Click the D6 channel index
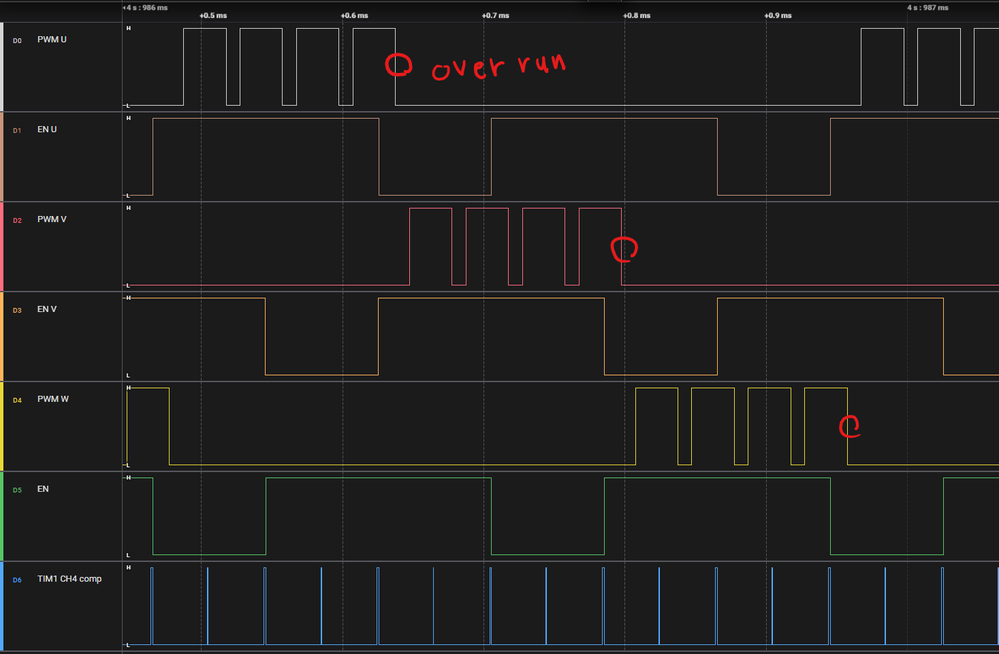The height and width of the screenshot is (654, 999). [17, 580]
